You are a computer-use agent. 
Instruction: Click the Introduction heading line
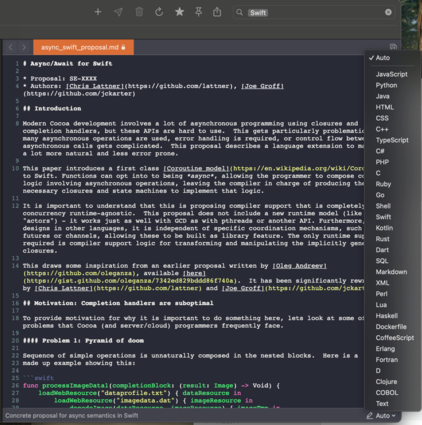(x=52, y=109)
